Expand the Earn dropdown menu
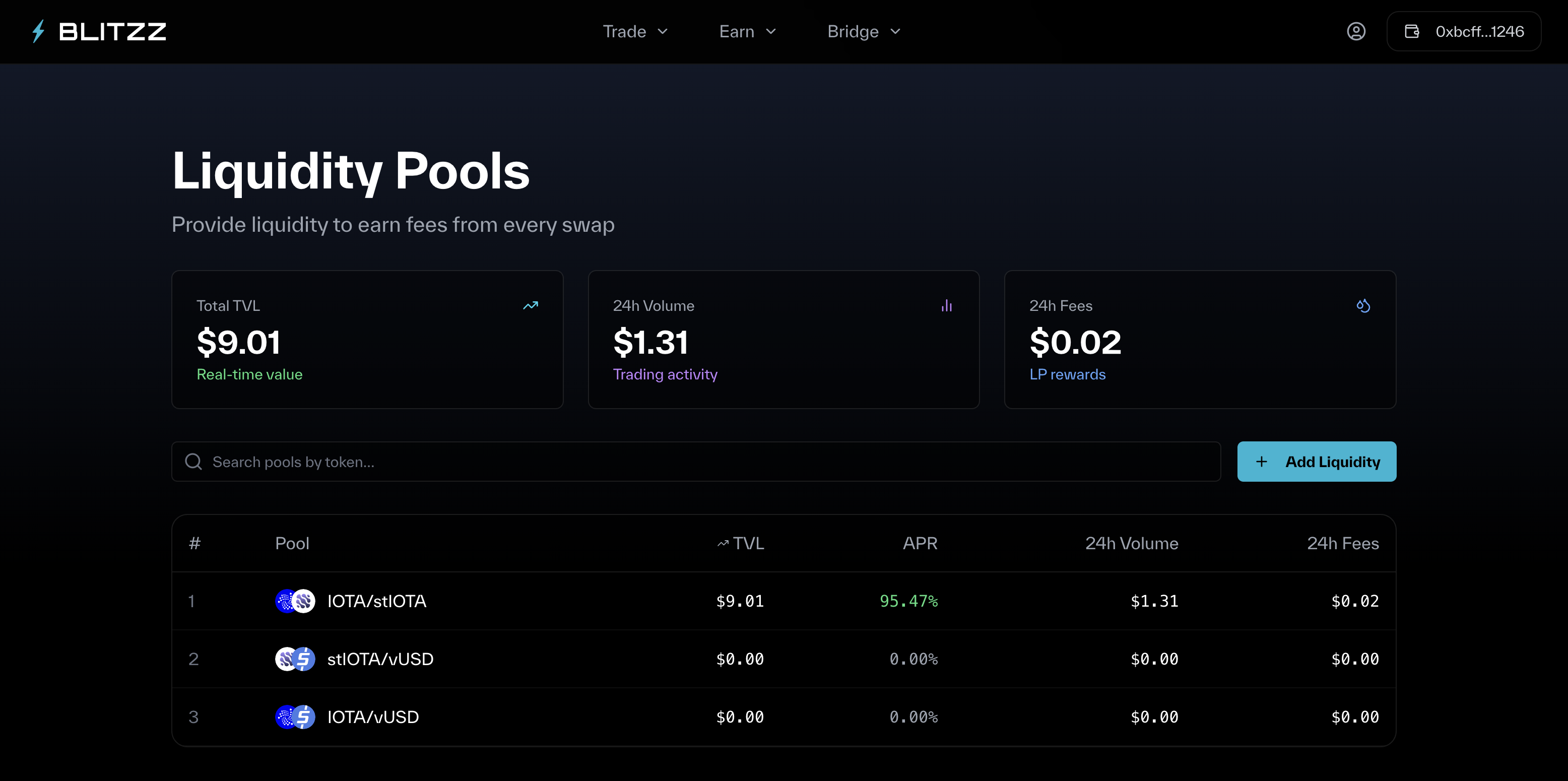The height and width of the screenshot is (781, 1568). [x=748, y=32]
